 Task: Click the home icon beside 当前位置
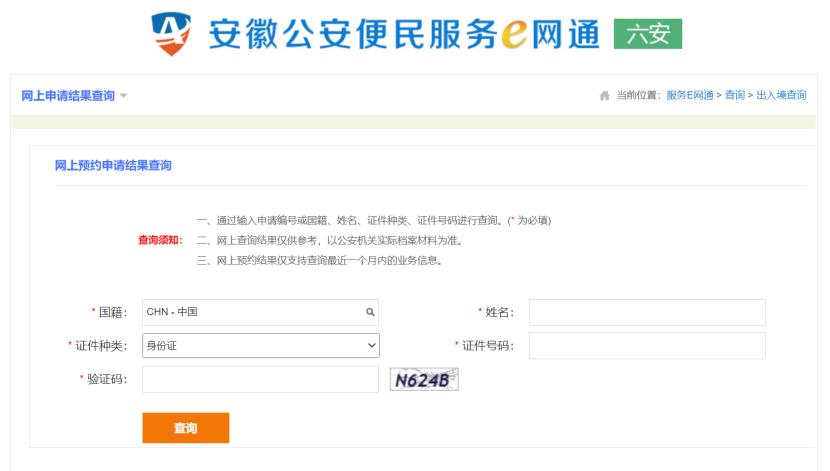coord(604,96)
